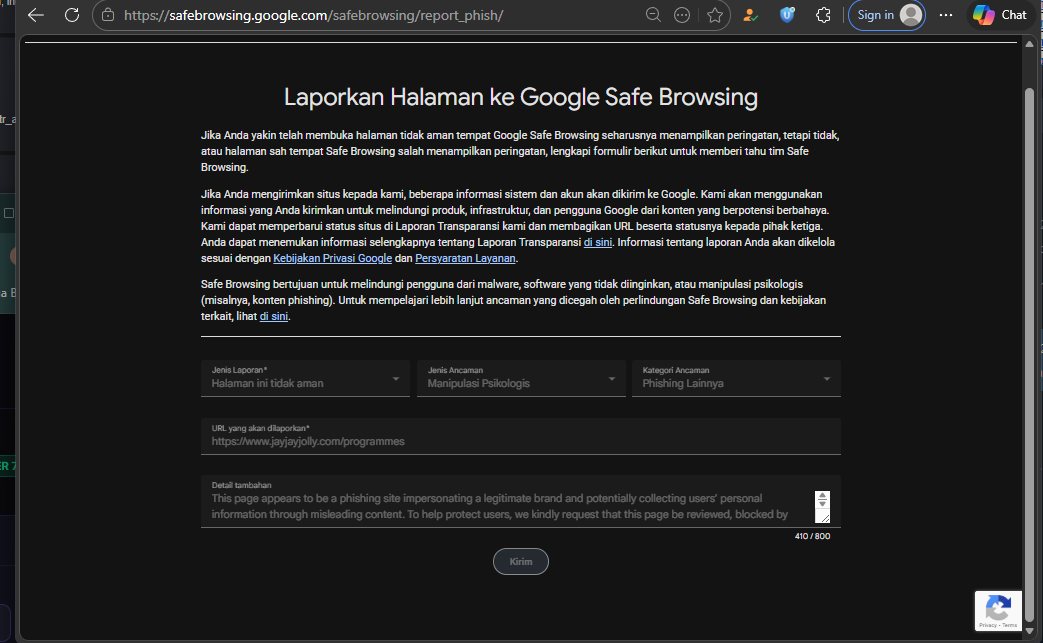
Task: Grab the Detail tambahan resize handle corner
Action: 823,517
